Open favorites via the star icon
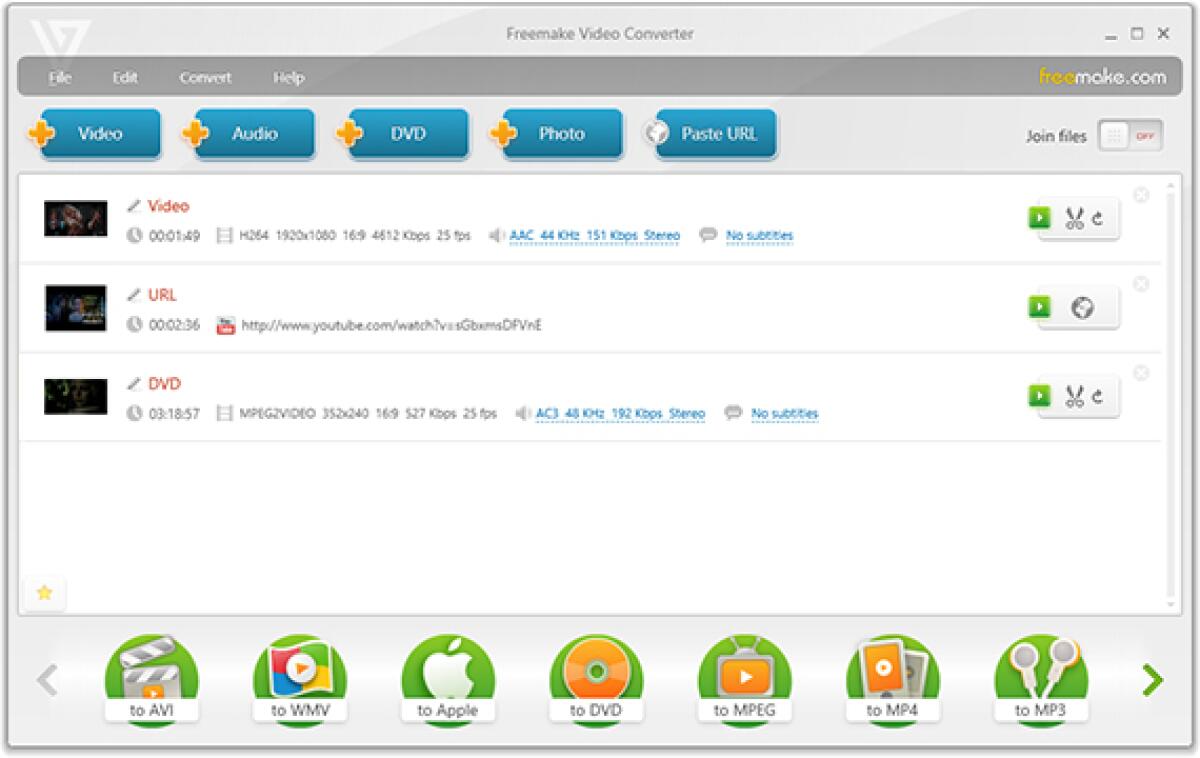This screenshot has height=758, width=1200. (44, 593)
